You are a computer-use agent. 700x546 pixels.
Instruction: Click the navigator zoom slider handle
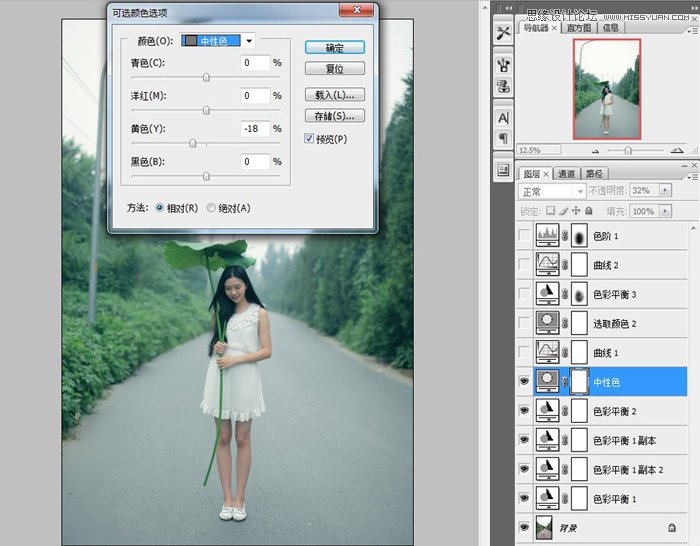click(628, 150)
